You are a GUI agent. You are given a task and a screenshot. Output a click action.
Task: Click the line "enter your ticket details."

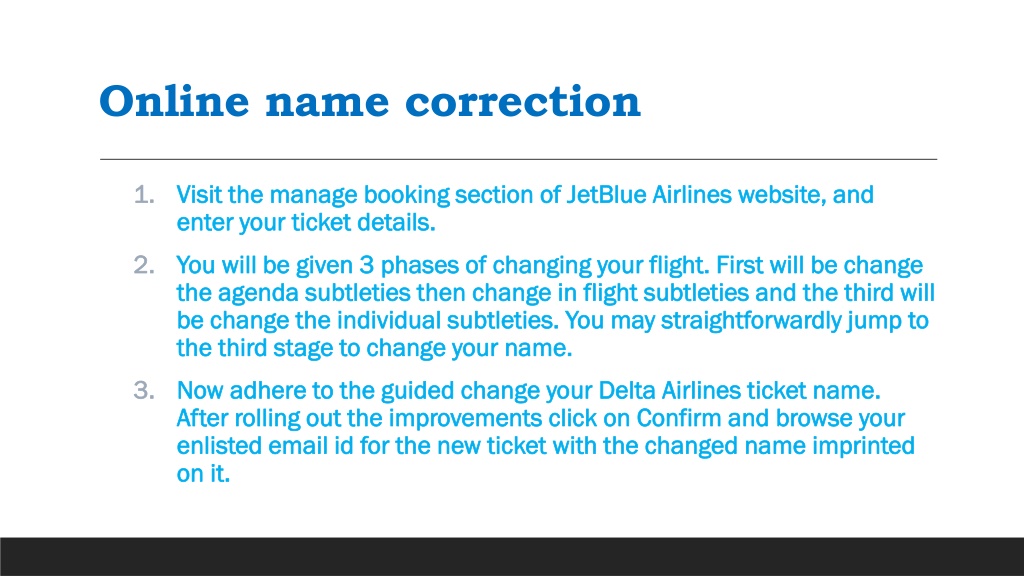click(x=306, y=223)
